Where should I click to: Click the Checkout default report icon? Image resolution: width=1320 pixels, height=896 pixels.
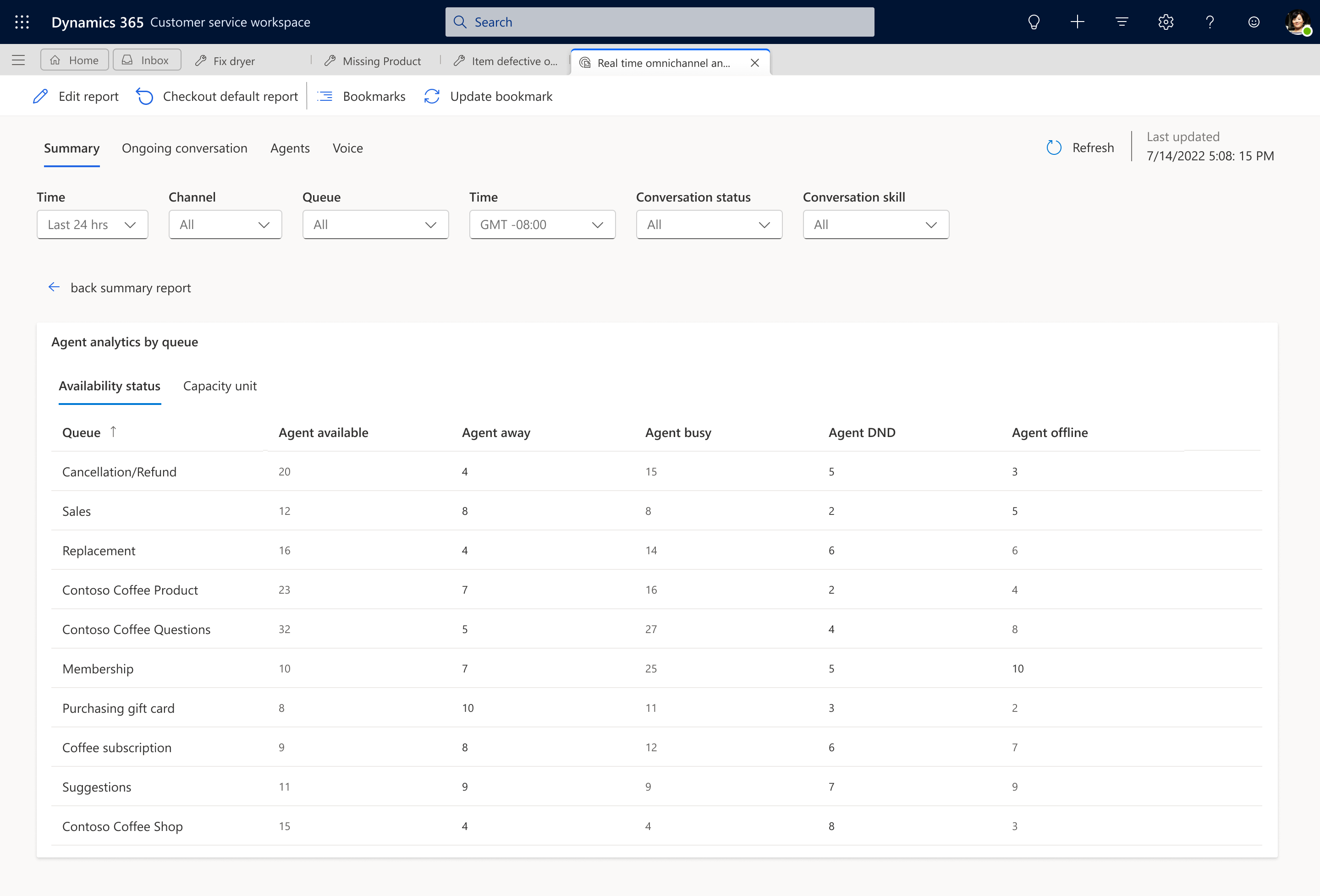tap(145, 96)
